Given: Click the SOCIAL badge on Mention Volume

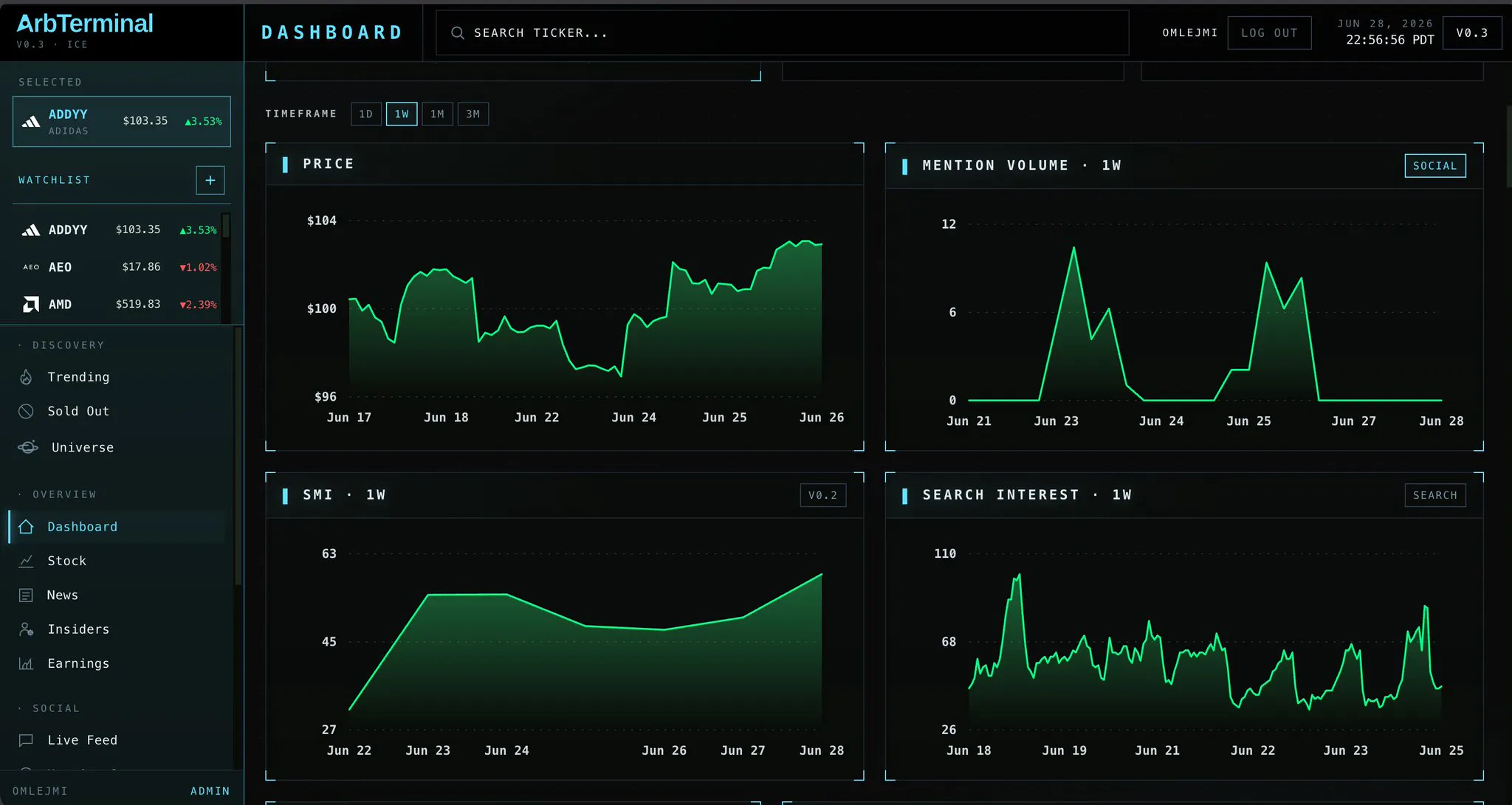Looking at the screenshot, I should point(1434,165).
